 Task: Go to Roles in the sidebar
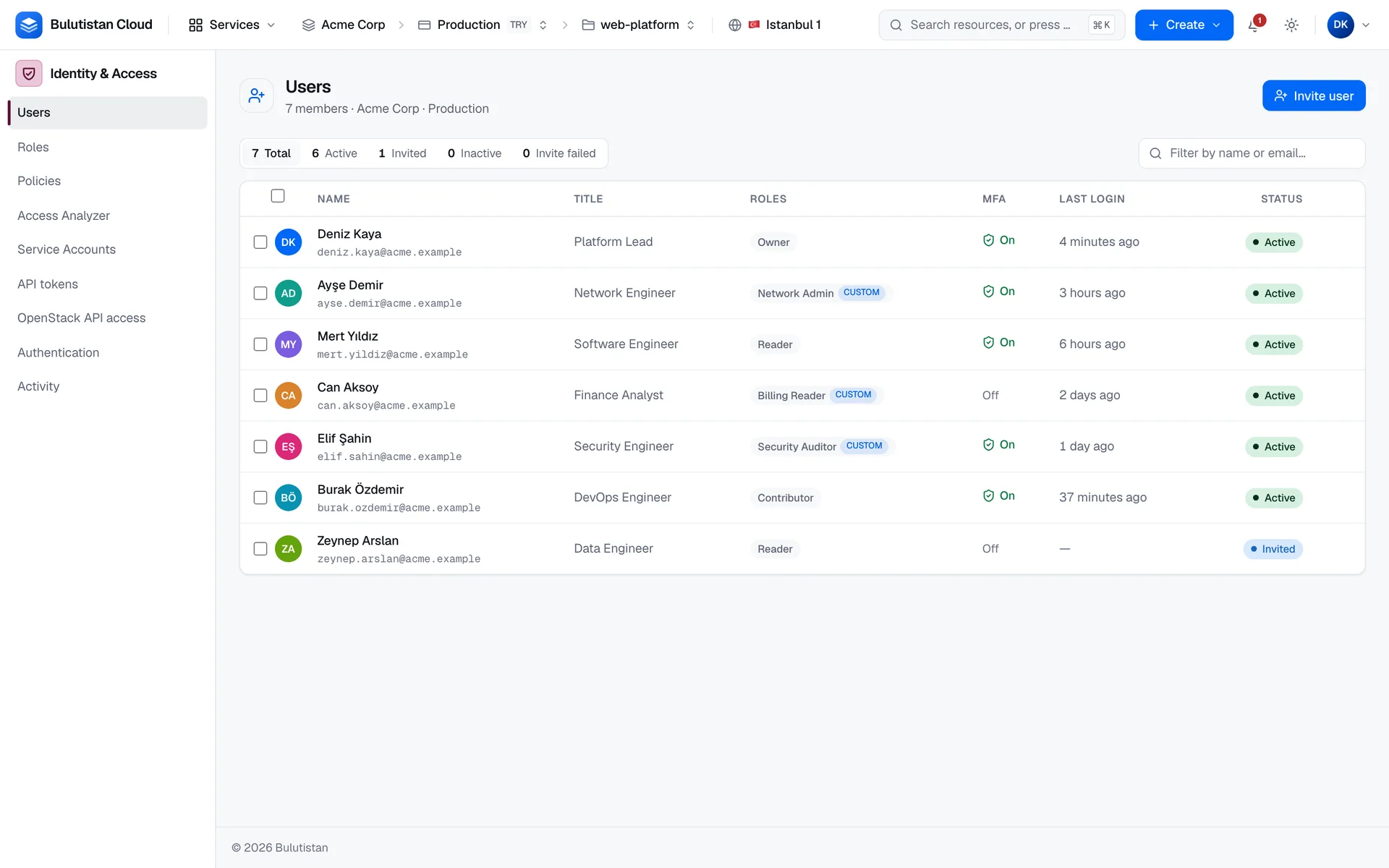107,147
